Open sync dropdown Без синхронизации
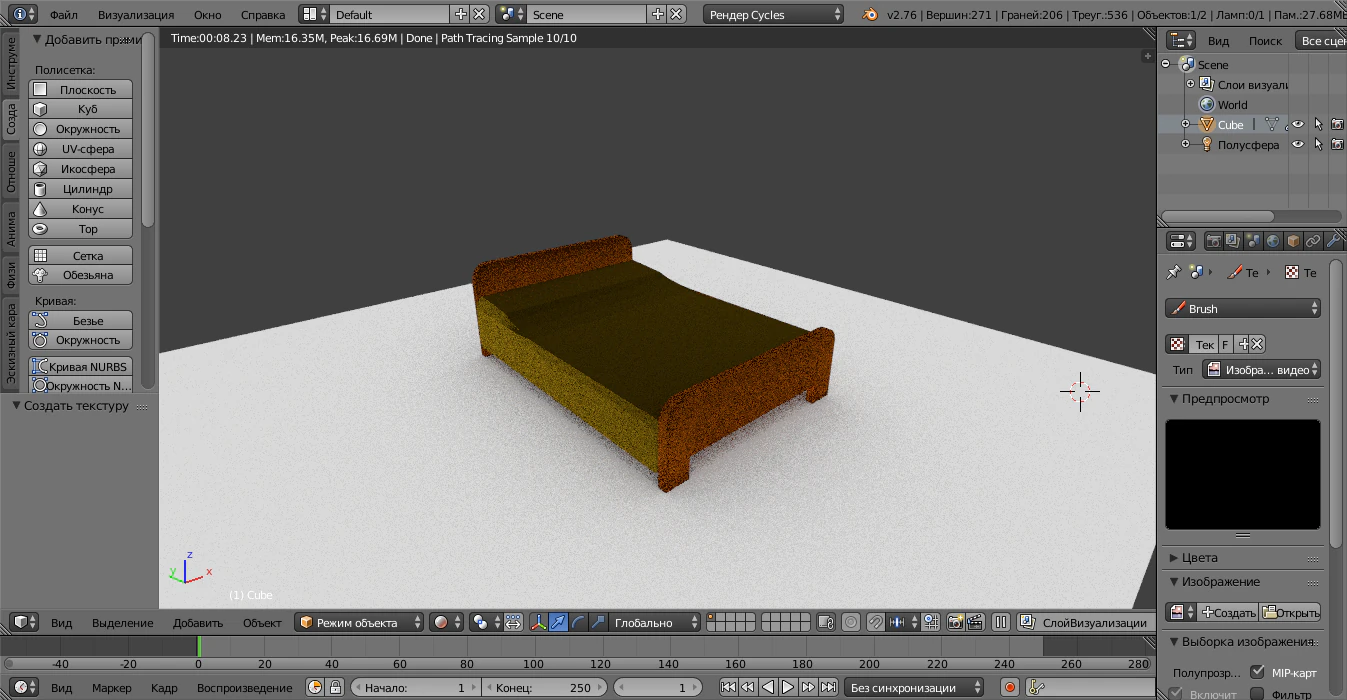1347x700 pixels. tap(916, 687)
